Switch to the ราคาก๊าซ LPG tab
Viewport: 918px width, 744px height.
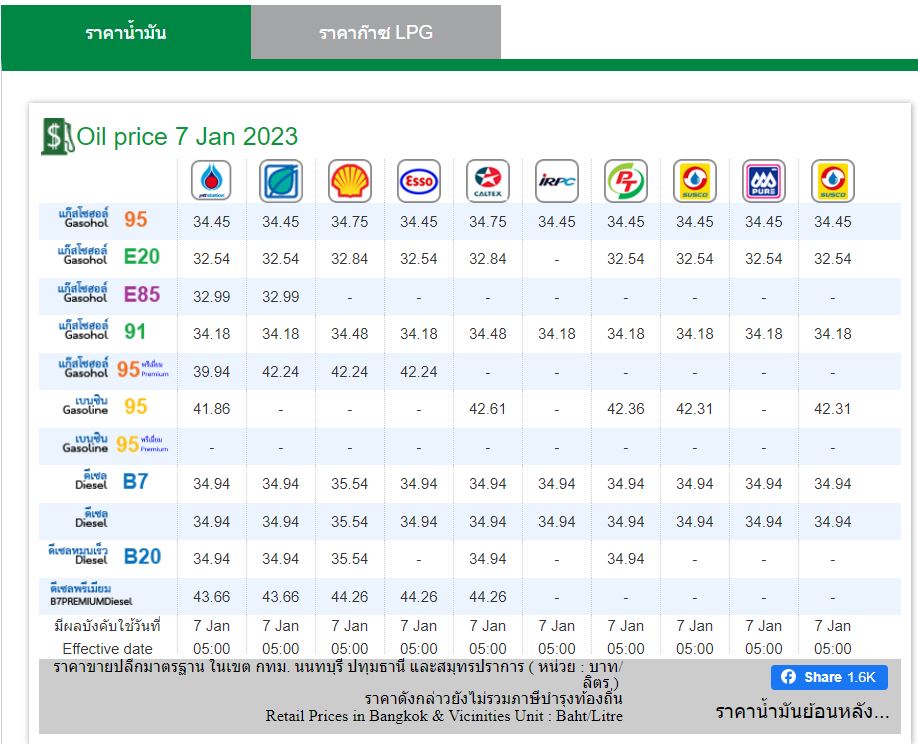coord(376,32)
